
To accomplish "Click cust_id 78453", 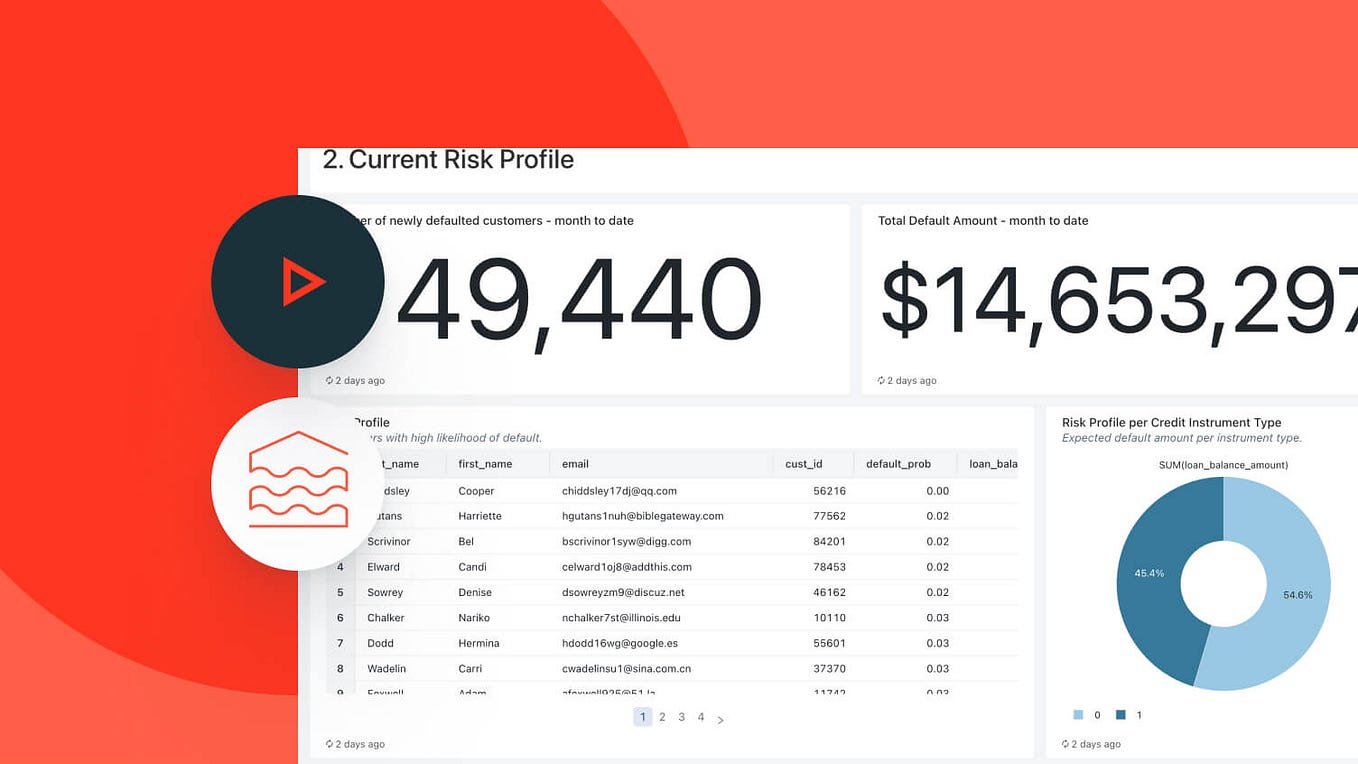I will tap(830, 567).
